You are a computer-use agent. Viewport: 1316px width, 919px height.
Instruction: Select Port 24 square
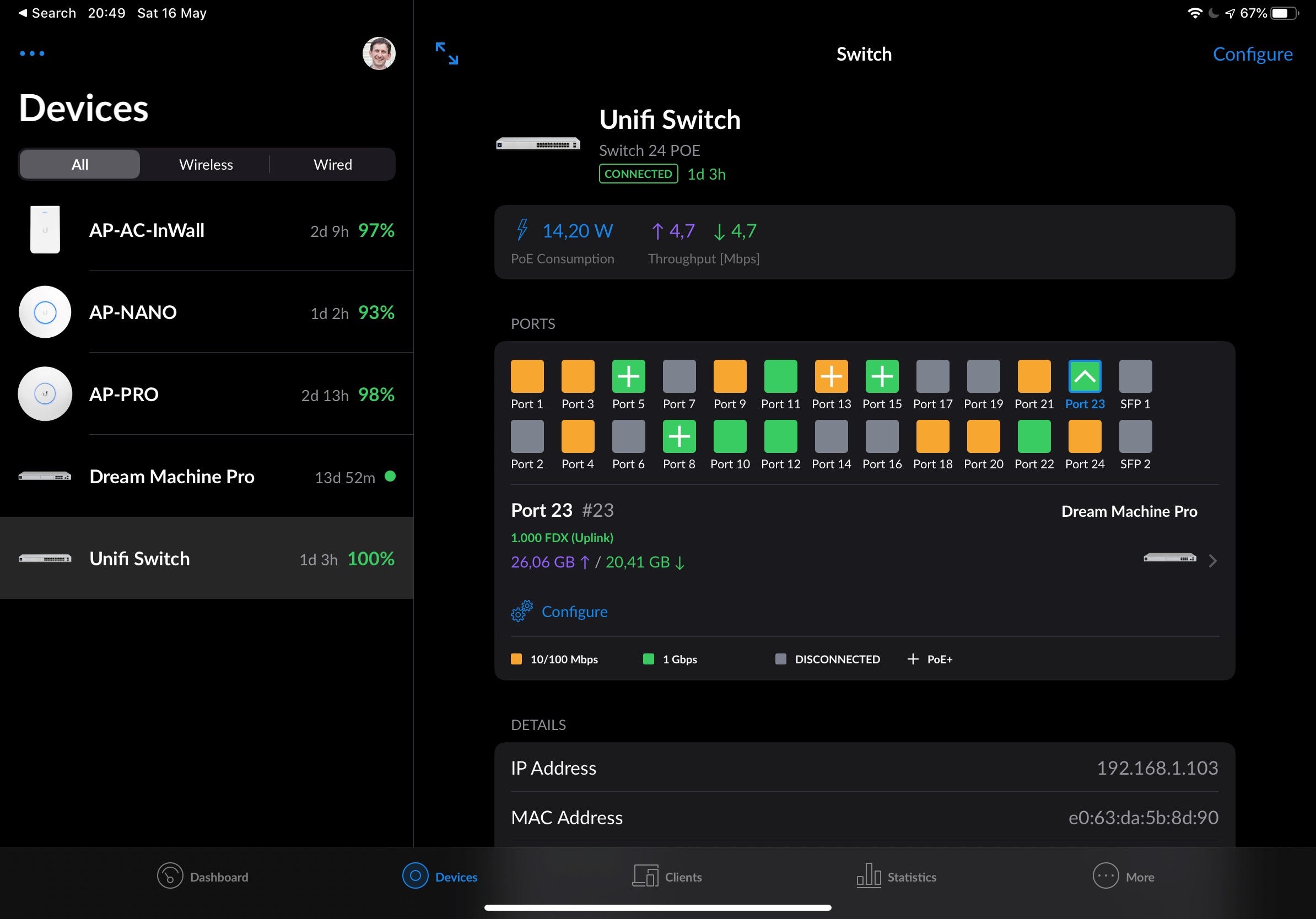pos(1085,436)
